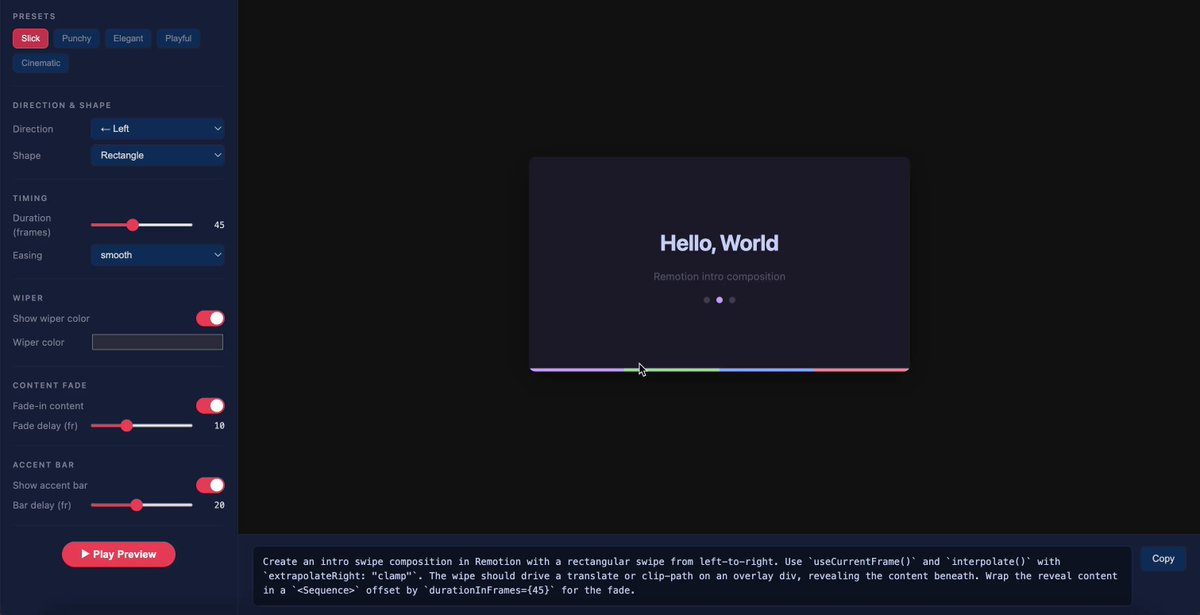Image resolution: width=1200 pixels, height=615 pixels.
Task: Open the Wiper color swatch picker
Action: pyautogui.click(x=157, y=342)
